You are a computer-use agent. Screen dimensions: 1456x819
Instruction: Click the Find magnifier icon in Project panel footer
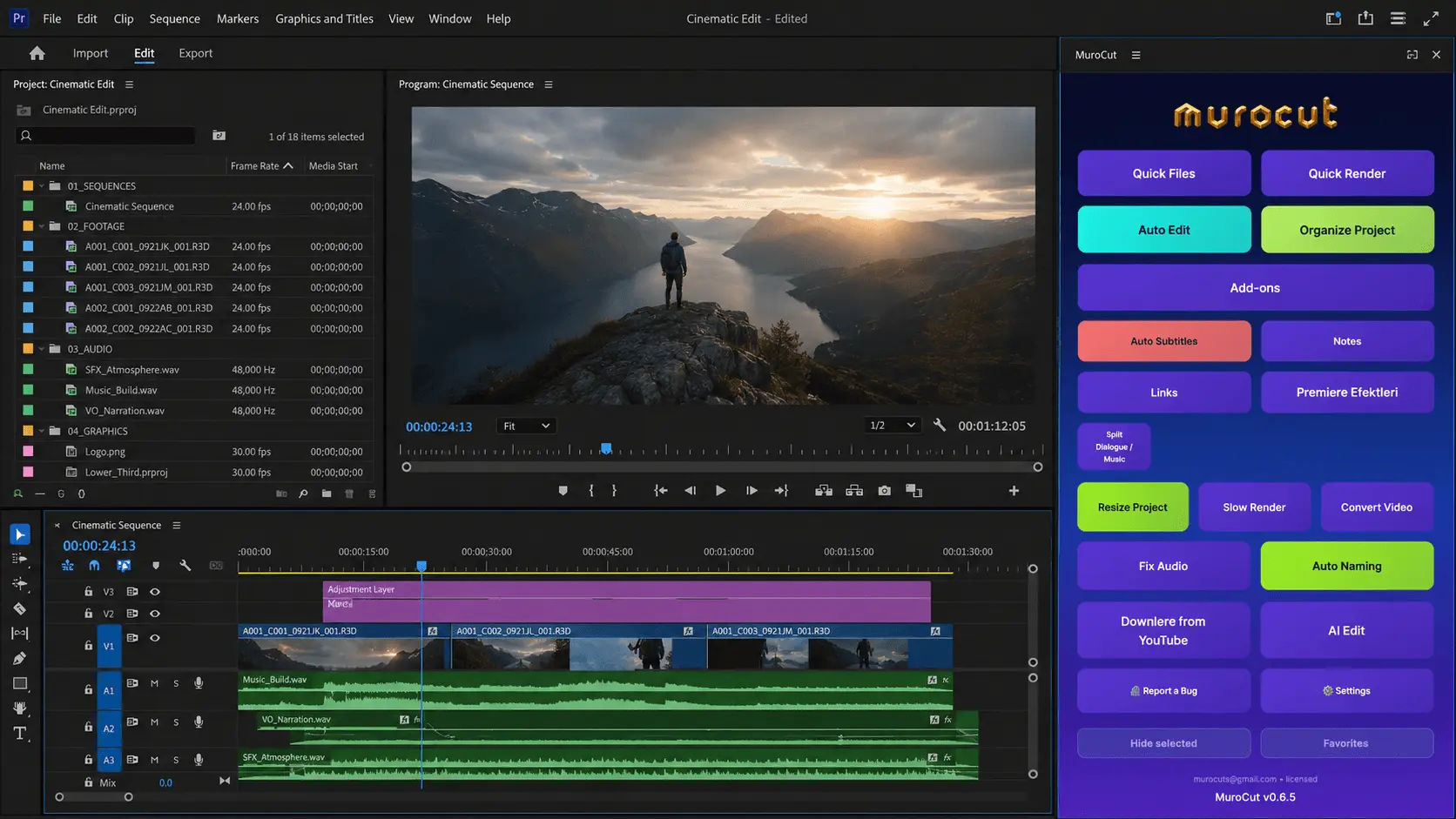click(x=303, y=493)
